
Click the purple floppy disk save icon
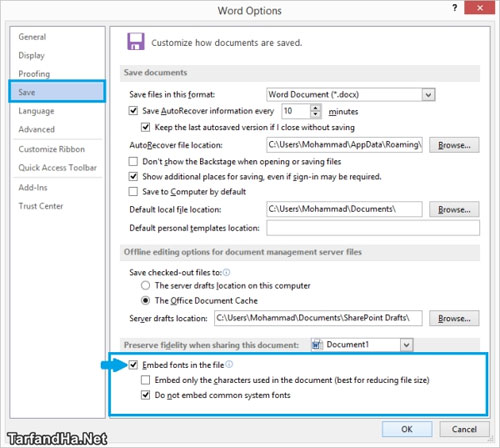136,42
